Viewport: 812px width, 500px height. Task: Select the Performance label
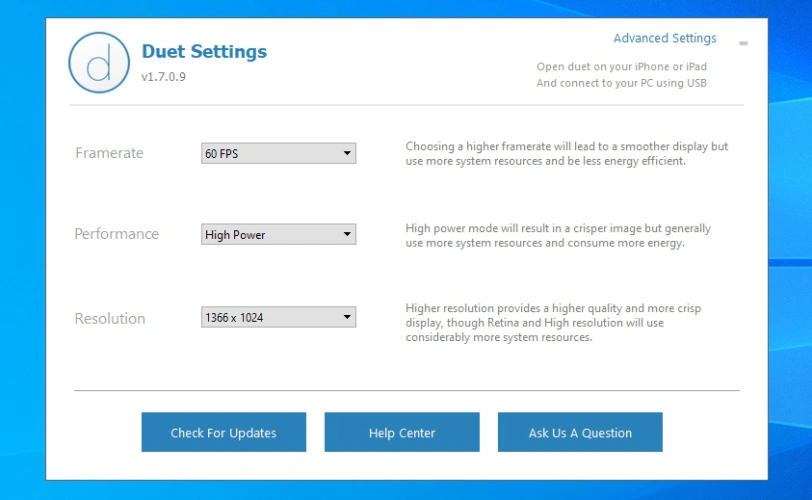(x=116, y=234)
